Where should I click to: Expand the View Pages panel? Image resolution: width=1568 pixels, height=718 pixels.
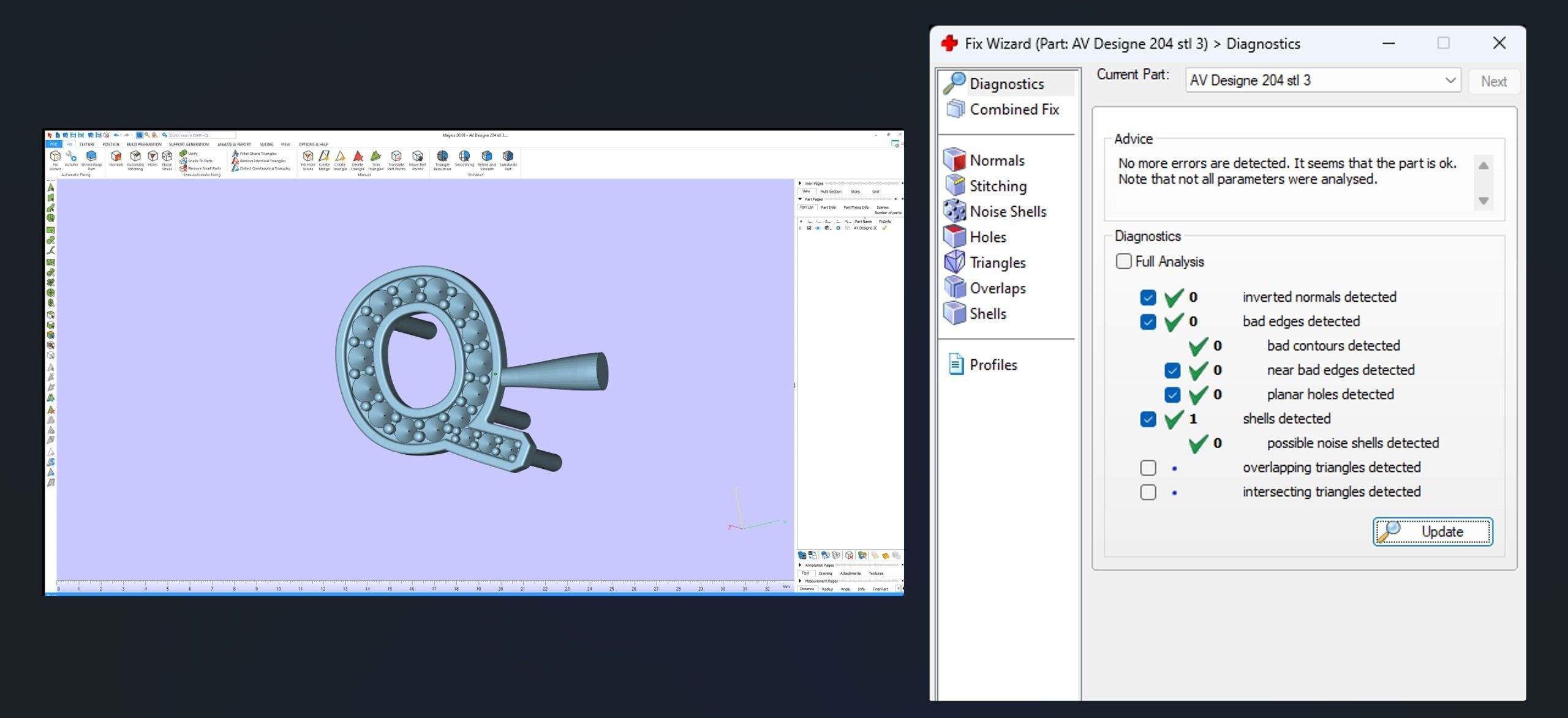(800, 183)
